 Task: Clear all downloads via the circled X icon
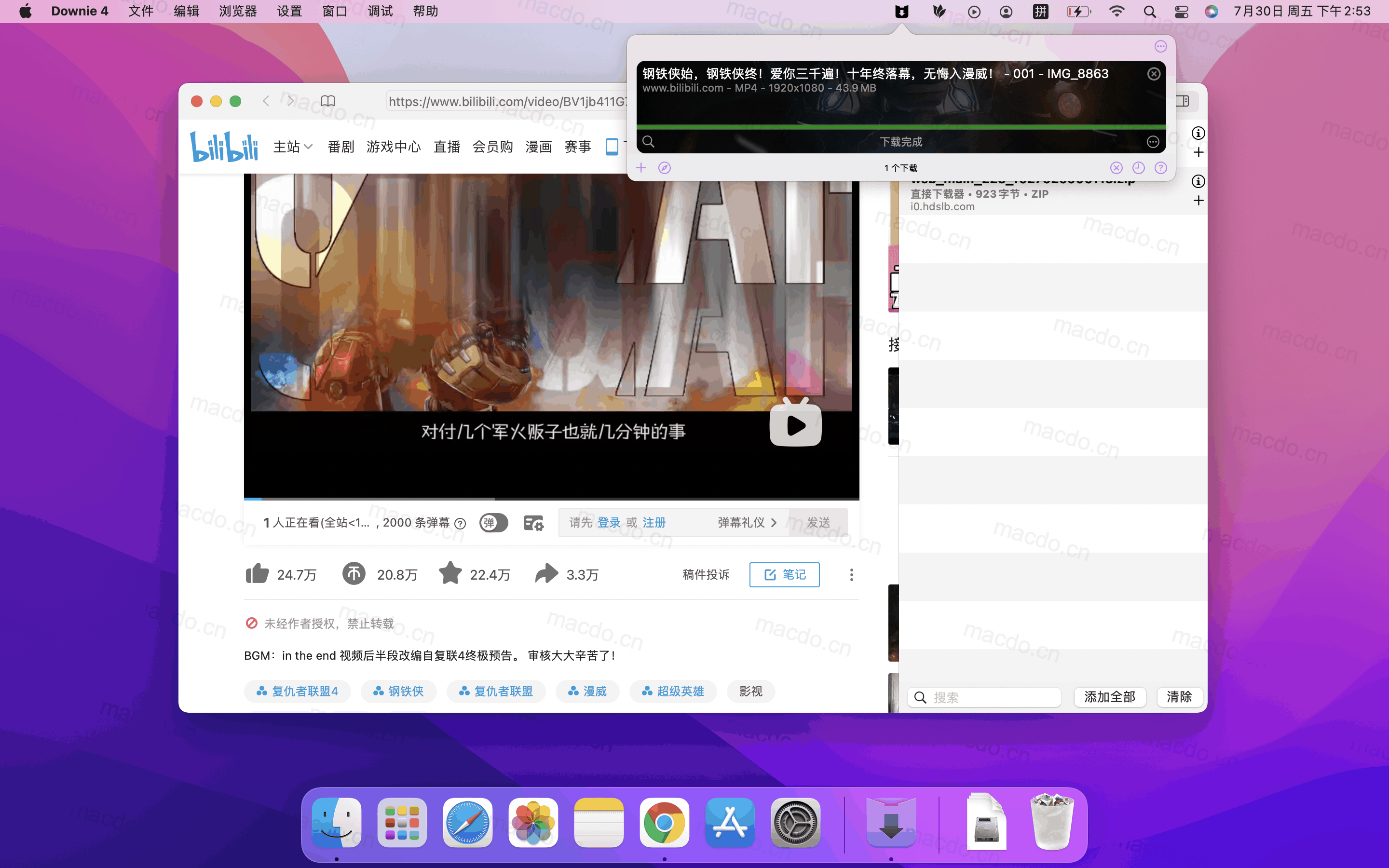point(1116,168)
